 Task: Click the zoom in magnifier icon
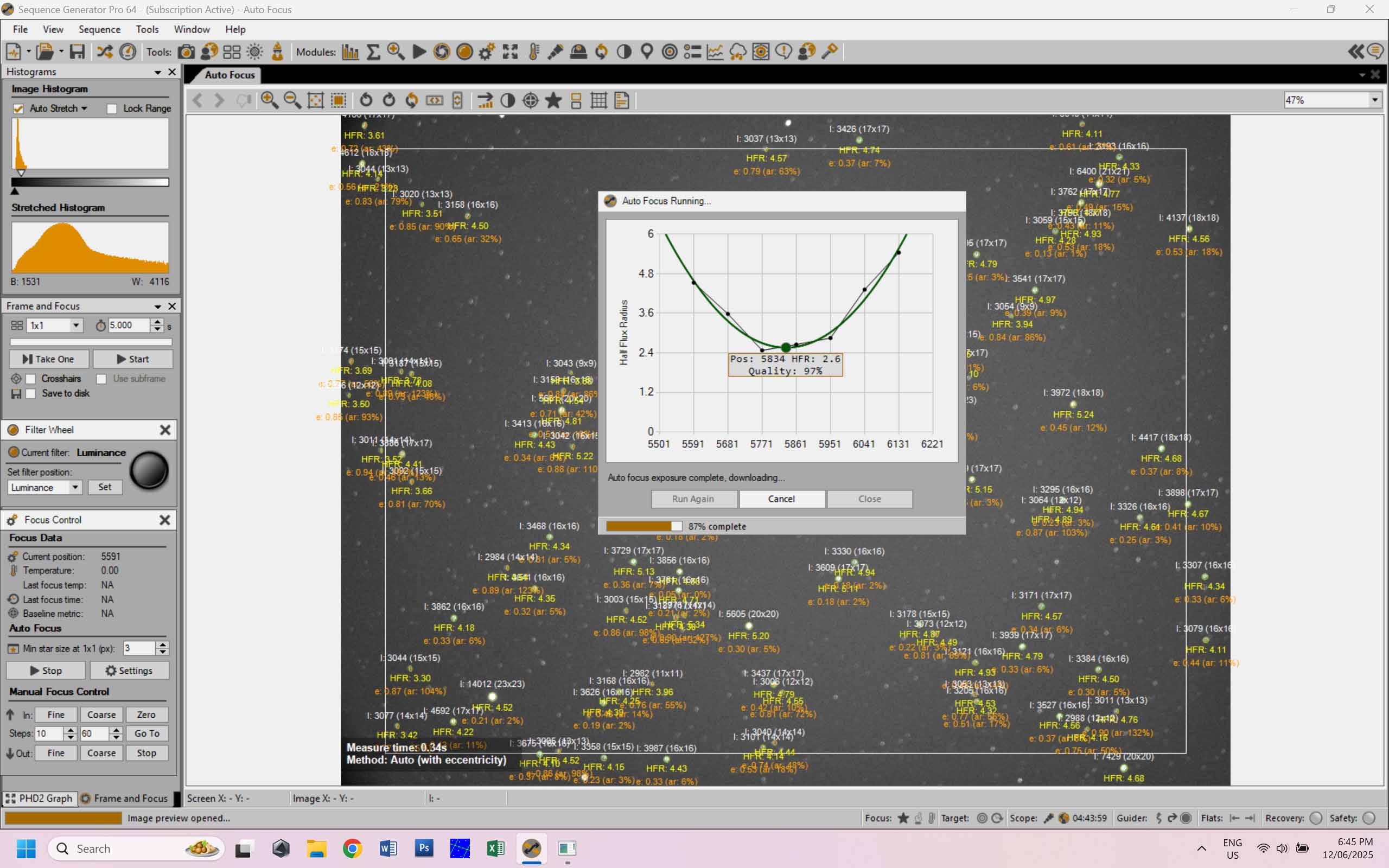pyautogui.click(x=270, y=100)
